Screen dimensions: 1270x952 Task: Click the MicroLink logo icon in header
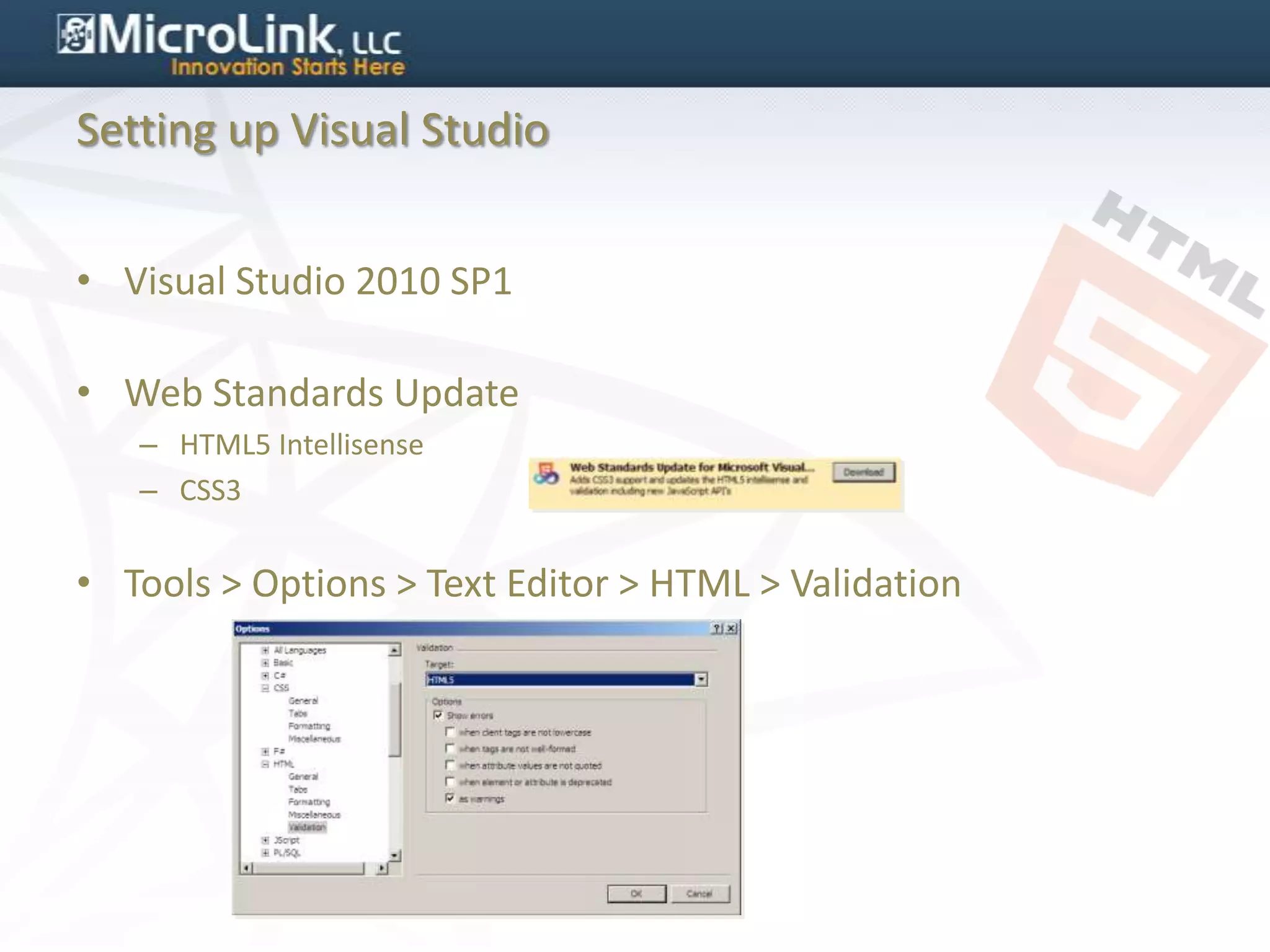pos(76,35)
